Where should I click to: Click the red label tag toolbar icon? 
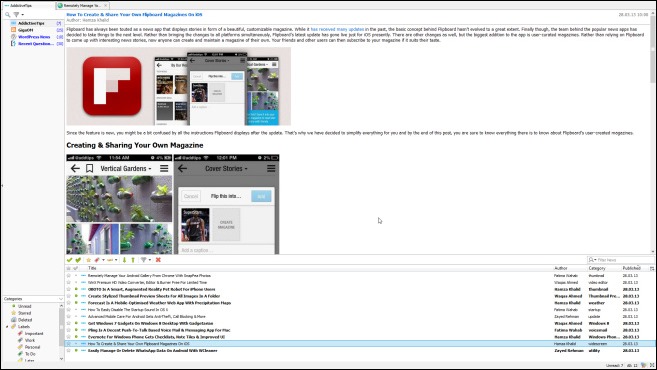coord(97,260)
